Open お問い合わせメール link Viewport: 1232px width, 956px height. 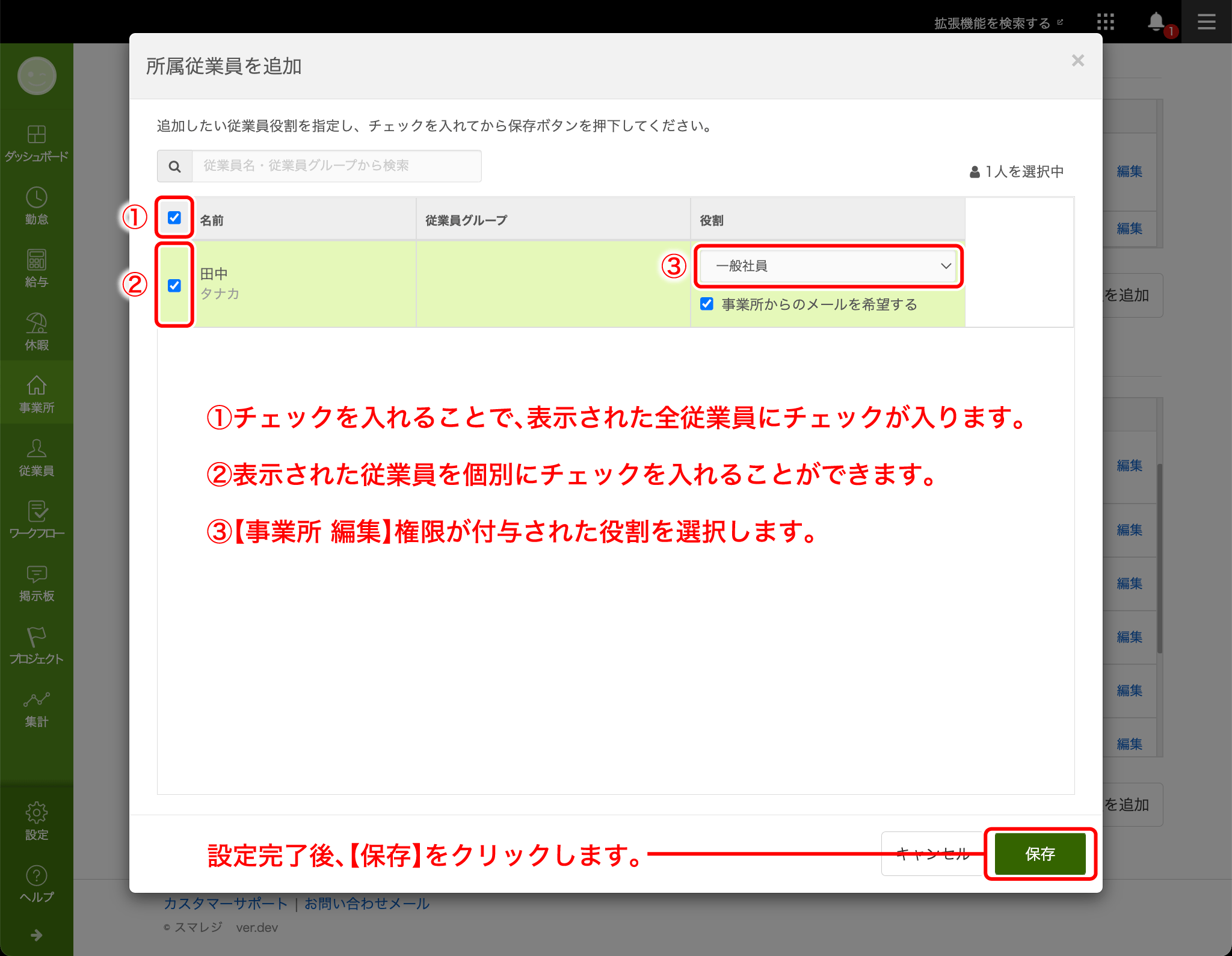pos(366,903)
